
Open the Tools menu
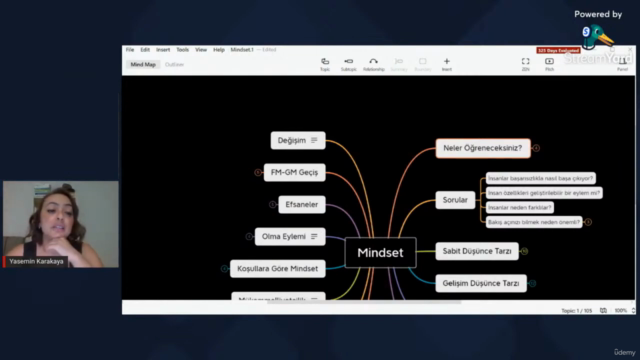pyautogui.click(x=182, y=50)
